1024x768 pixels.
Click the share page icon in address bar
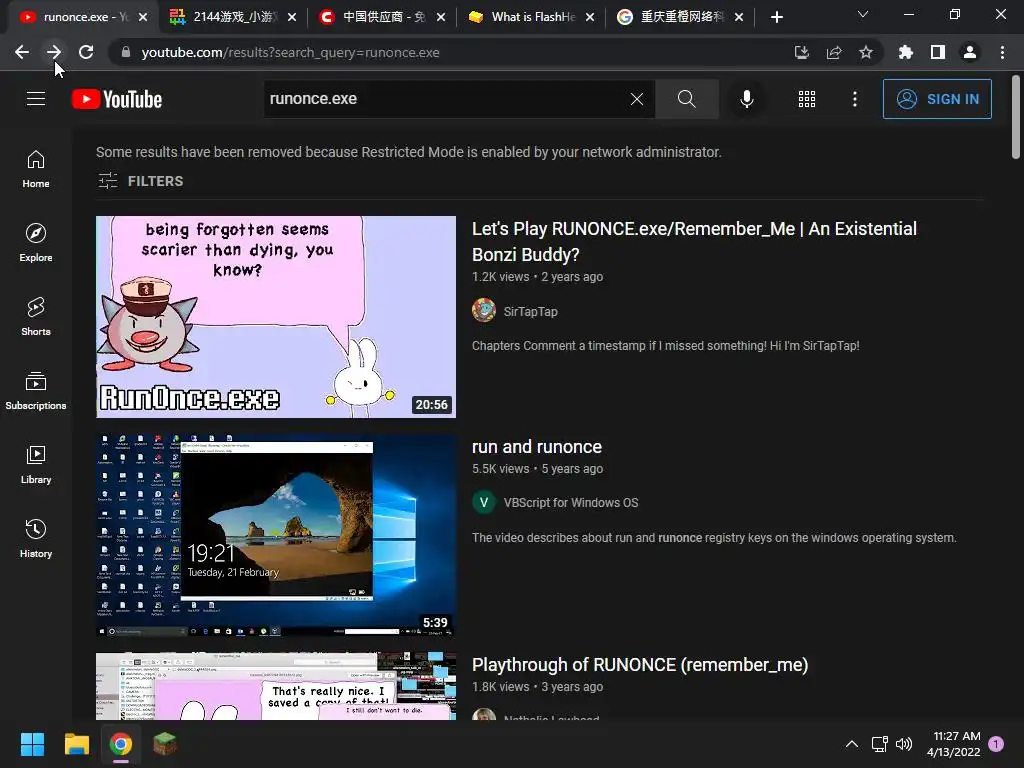tap(834, 52)
